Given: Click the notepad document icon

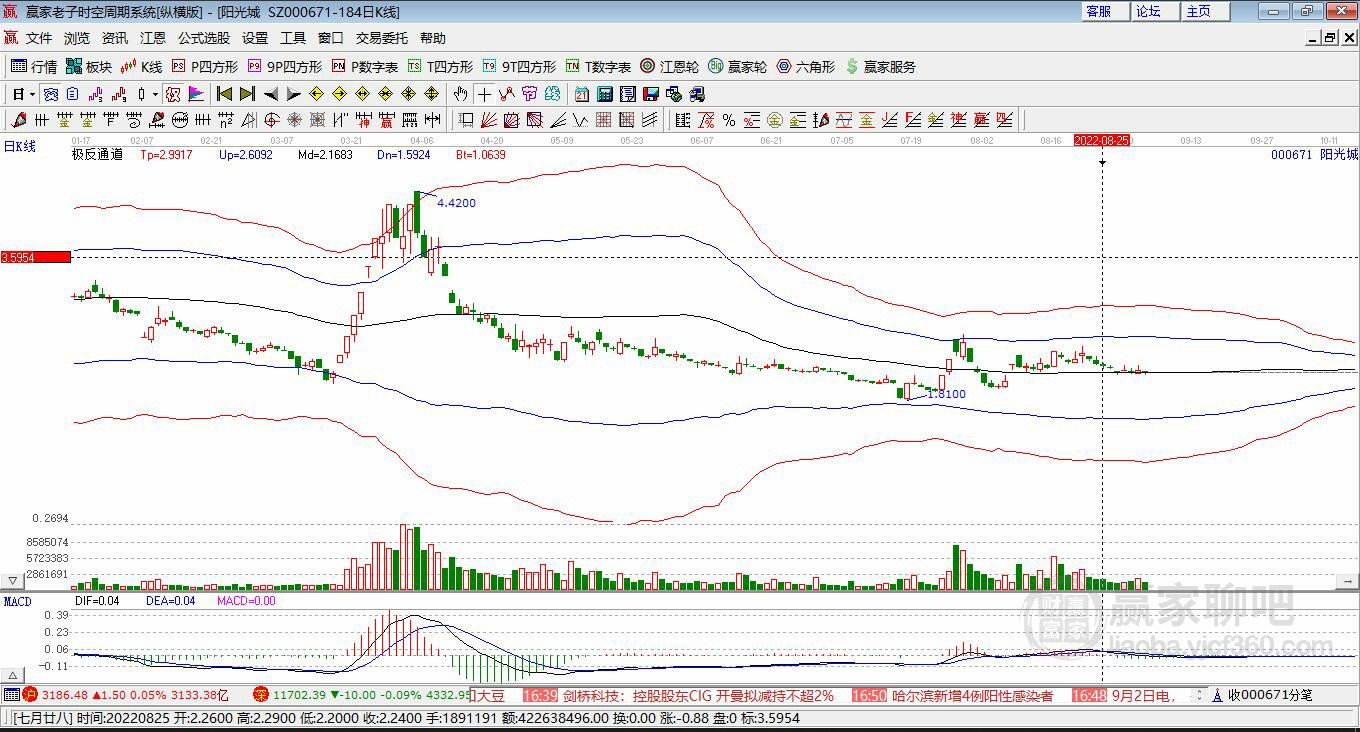Looking at the screenshot, I should point(628,94).
